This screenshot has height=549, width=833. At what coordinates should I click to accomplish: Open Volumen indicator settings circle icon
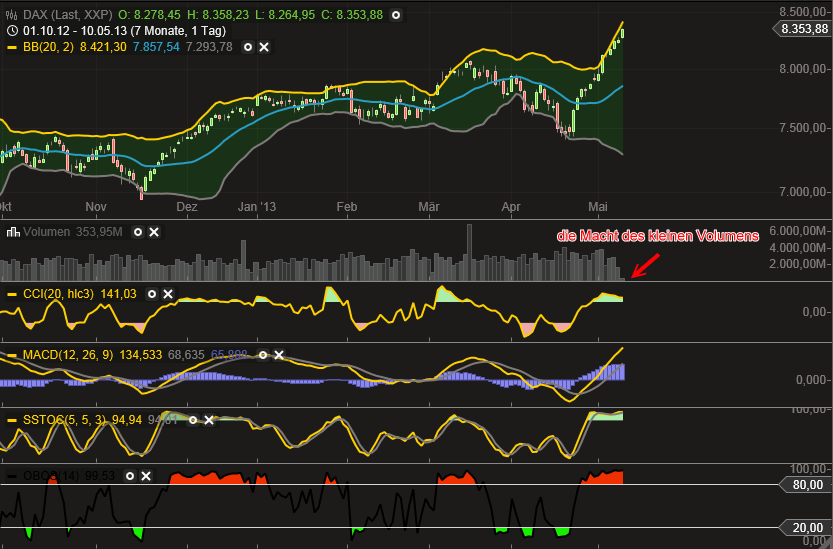138,232
